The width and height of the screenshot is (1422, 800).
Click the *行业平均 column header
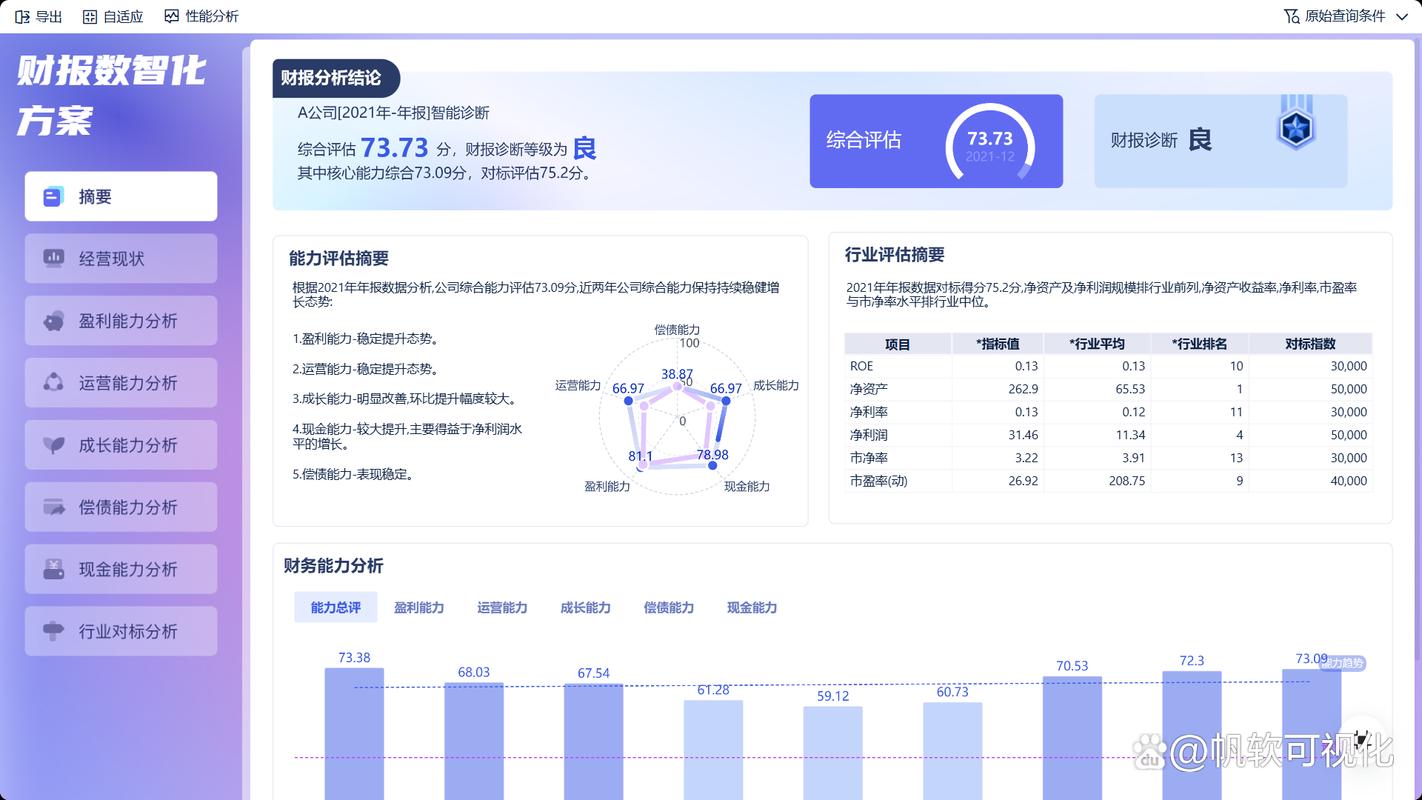(x=1097, y=344)
